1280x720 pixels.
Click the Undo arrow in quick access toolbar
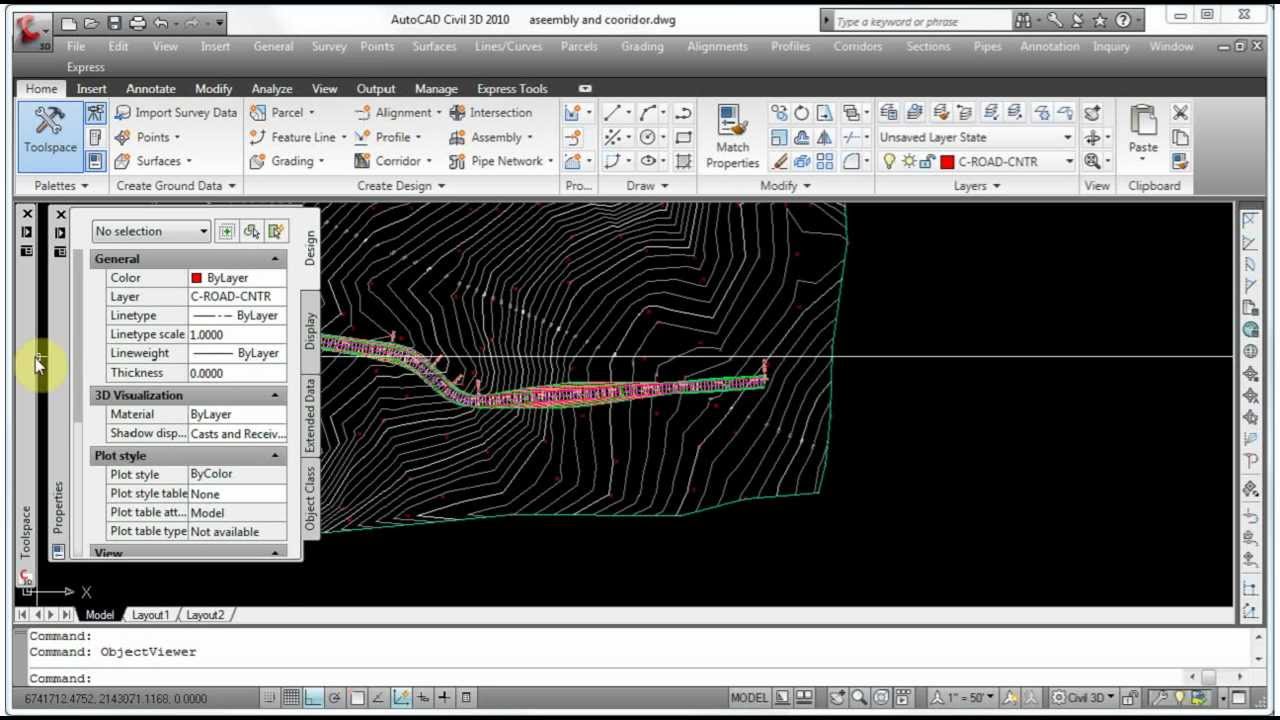[x=160, y=22]
